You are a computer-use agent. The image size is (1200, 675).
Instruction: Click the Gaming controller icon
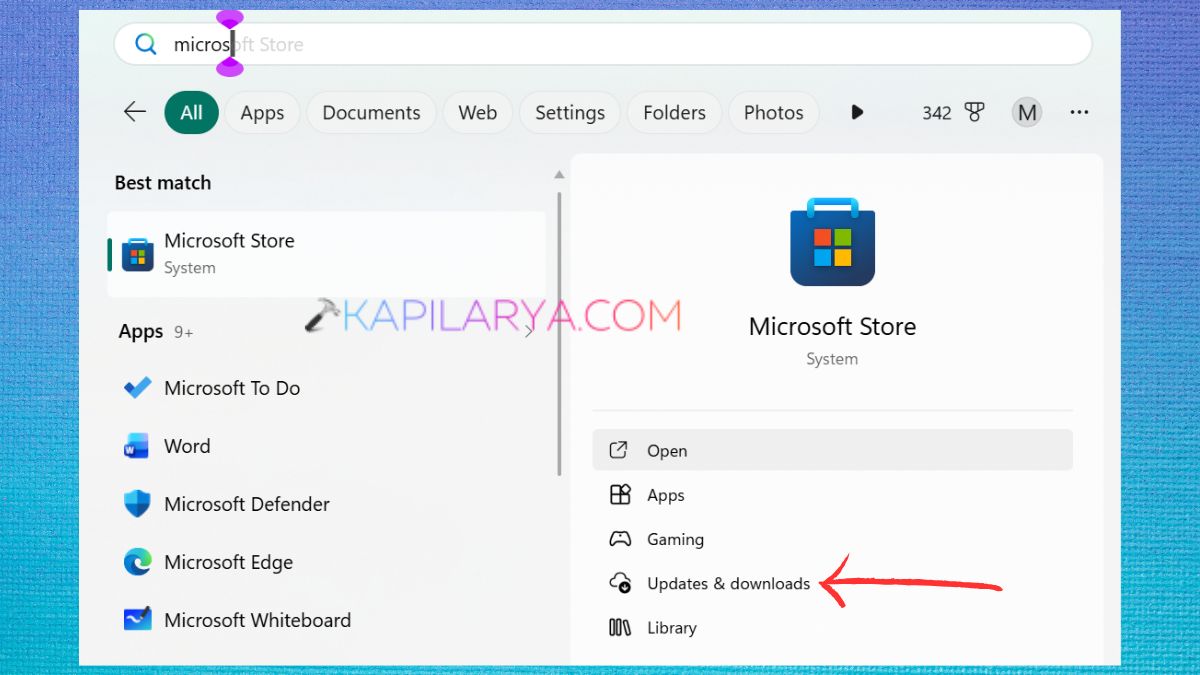click(620, 539)
